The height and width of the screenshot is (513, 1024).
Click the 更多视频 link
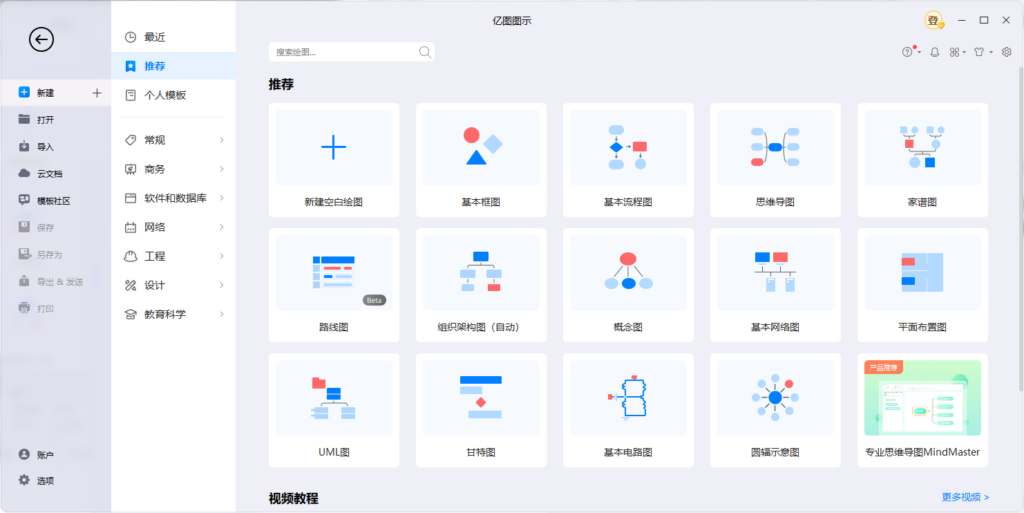[965, 497]
